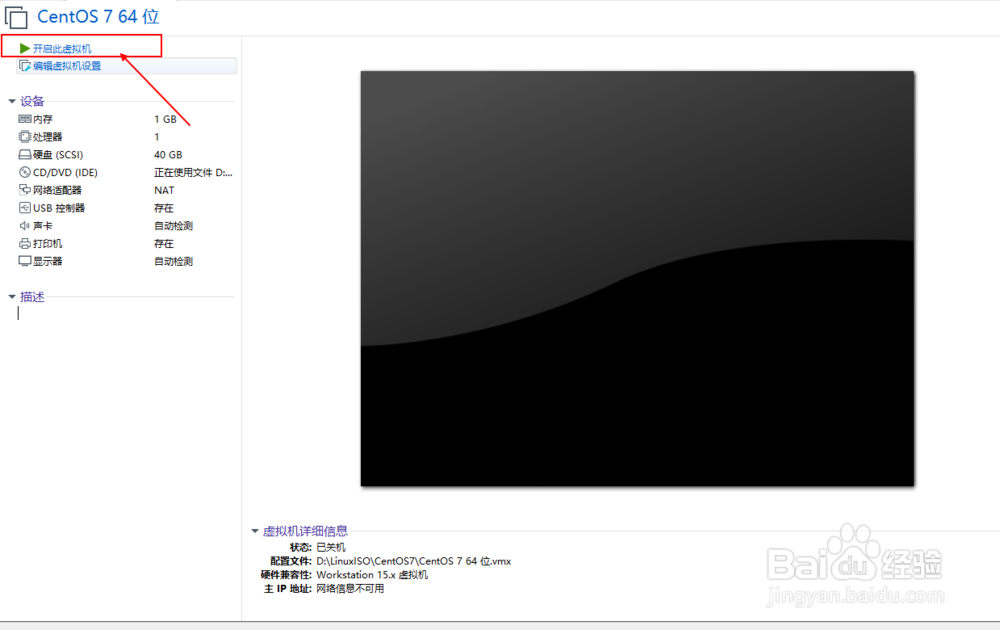Select the 声卡 device label
The width and height of the screenshot is (1000, 630).
click(43, 226)
